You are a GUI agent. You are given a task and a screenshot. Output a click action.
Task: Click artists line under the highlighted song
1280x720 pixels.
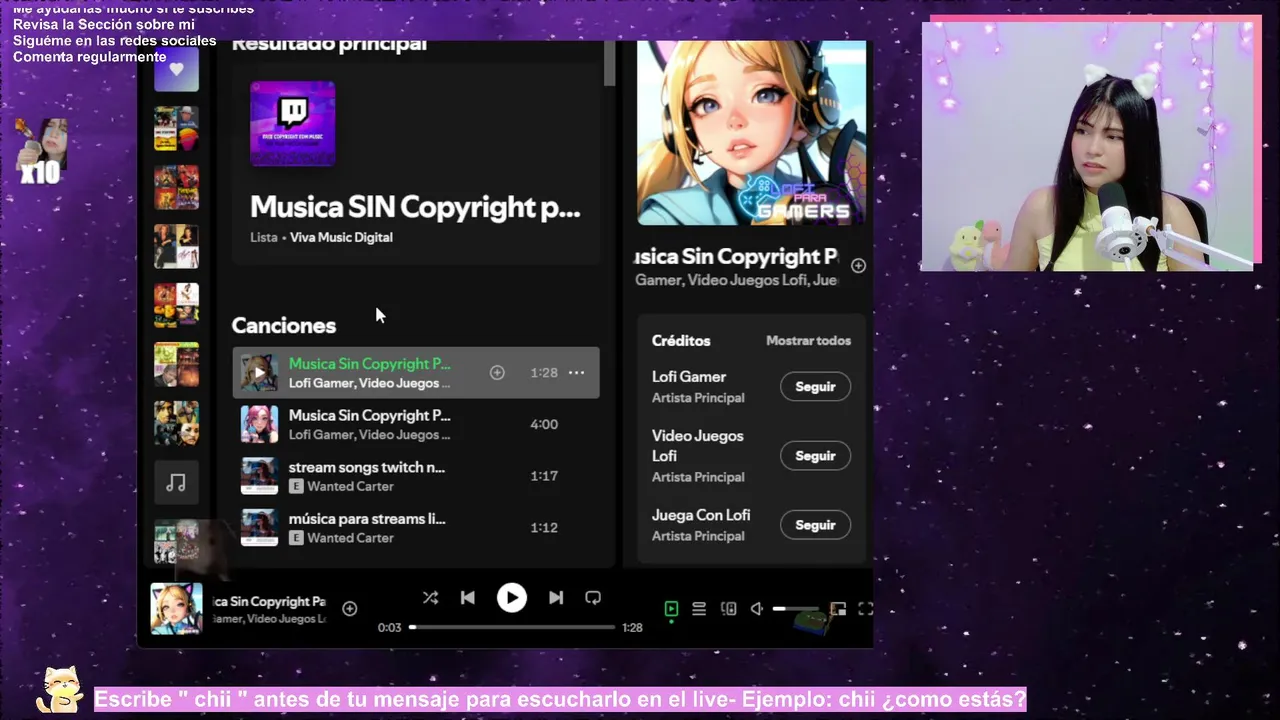pos(369,383)
